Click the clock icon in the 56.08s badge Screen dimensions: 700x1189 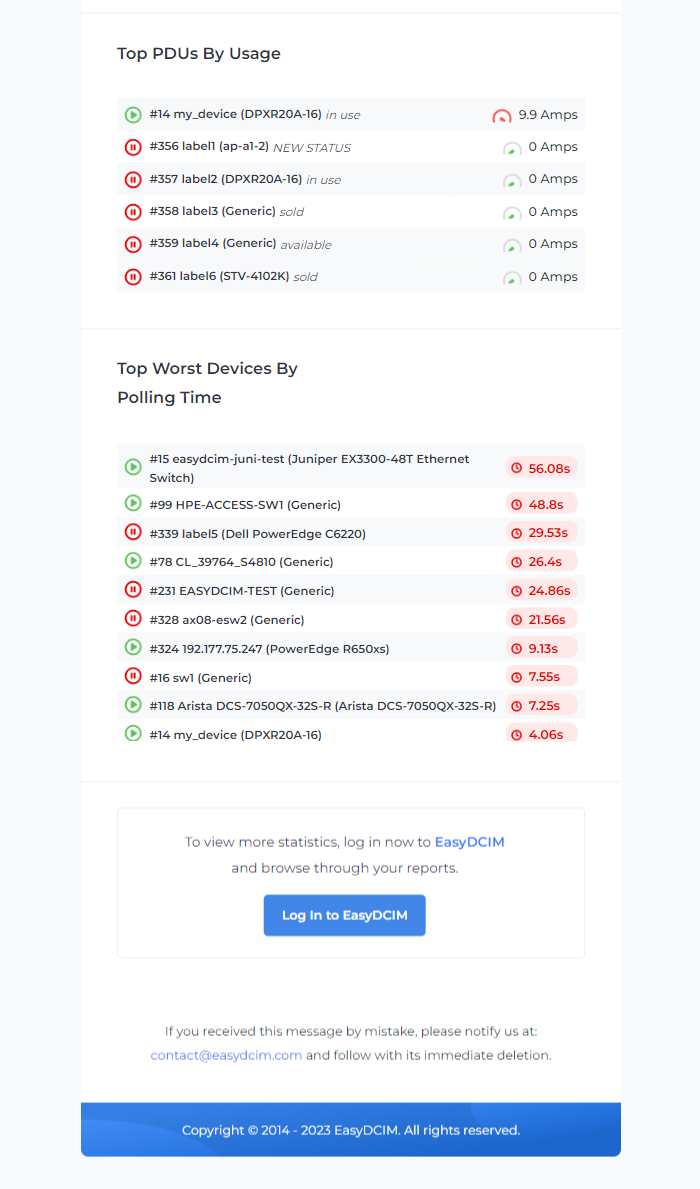click(x=516, y=469)
